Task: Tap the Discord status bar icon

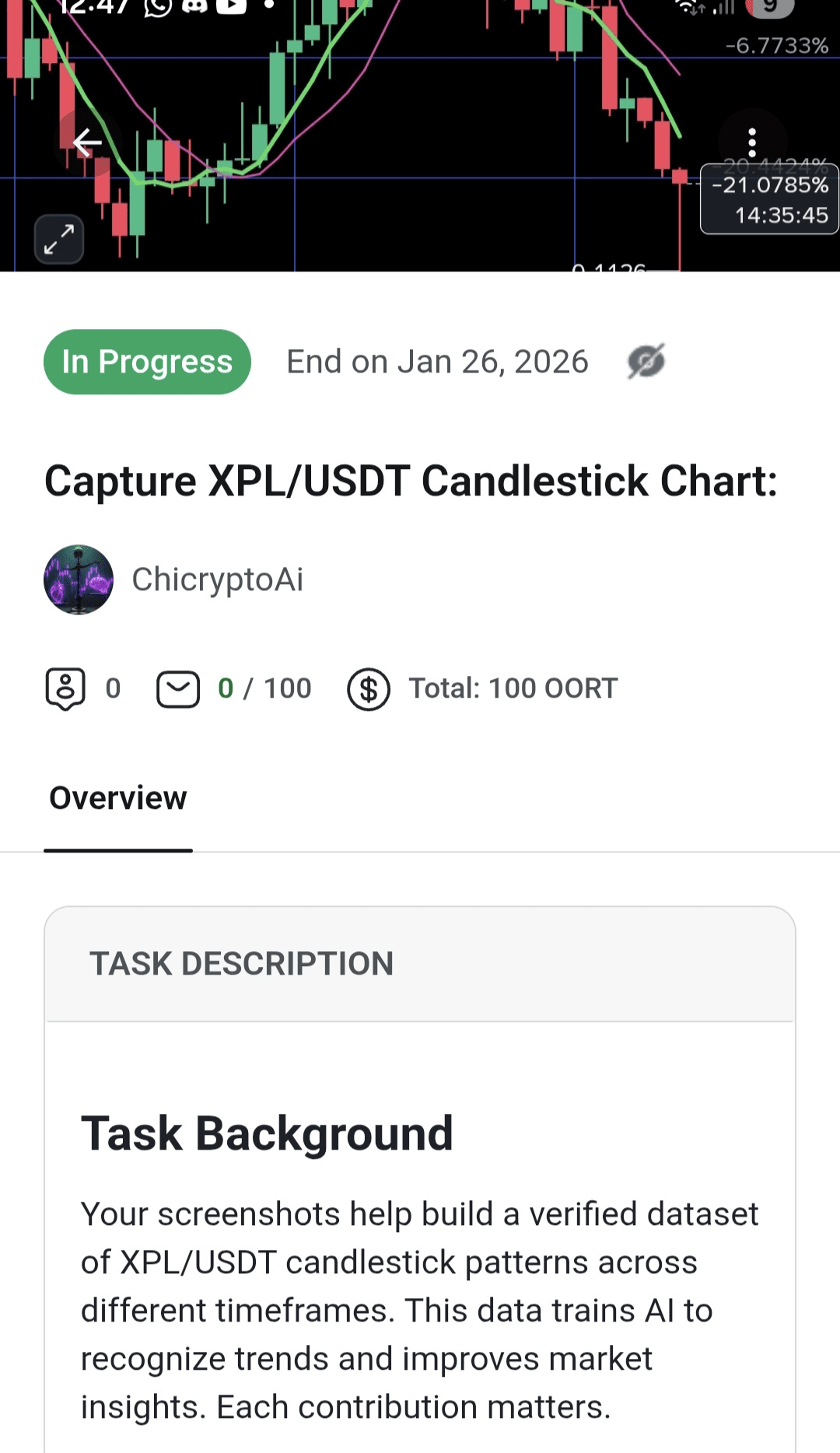Action: coord(194,6)
